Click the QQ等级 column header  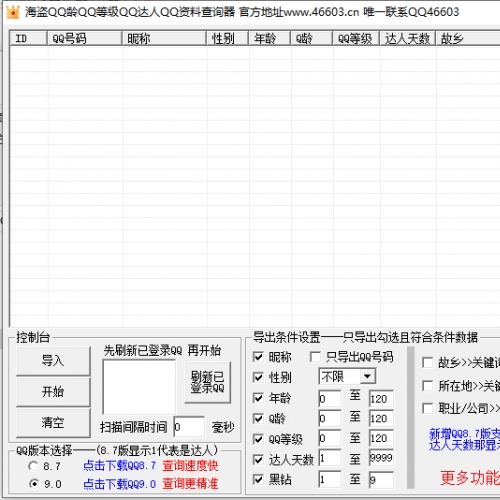[356, 39]
